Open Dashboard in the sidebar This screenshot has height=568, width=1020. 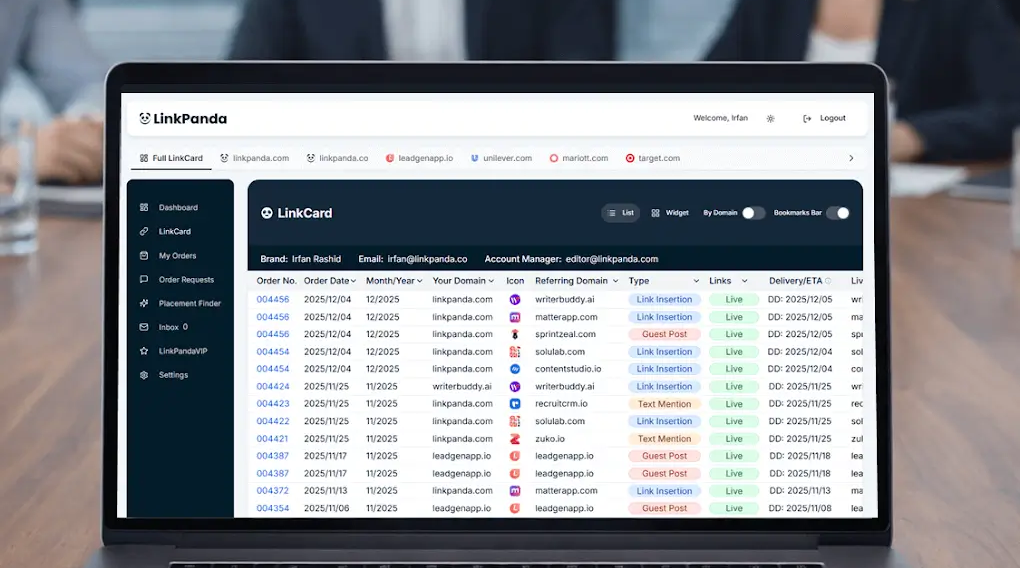pos(169,208)
